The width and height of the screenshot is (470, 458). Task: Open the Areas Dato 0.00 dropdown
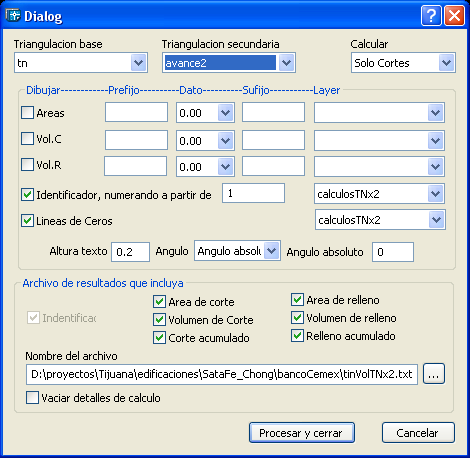coord(226,113)
